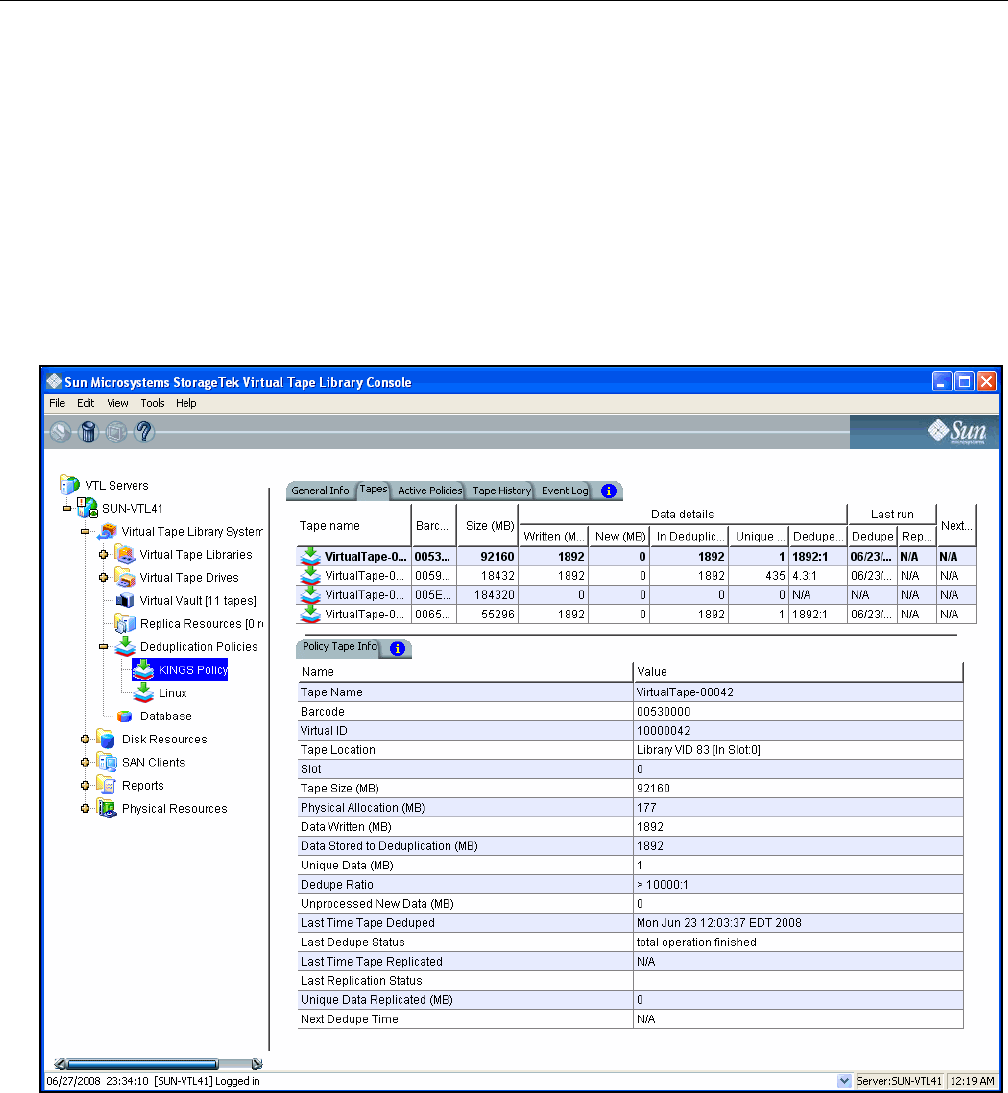Expand the Physical Resources node

pos(85,809)
